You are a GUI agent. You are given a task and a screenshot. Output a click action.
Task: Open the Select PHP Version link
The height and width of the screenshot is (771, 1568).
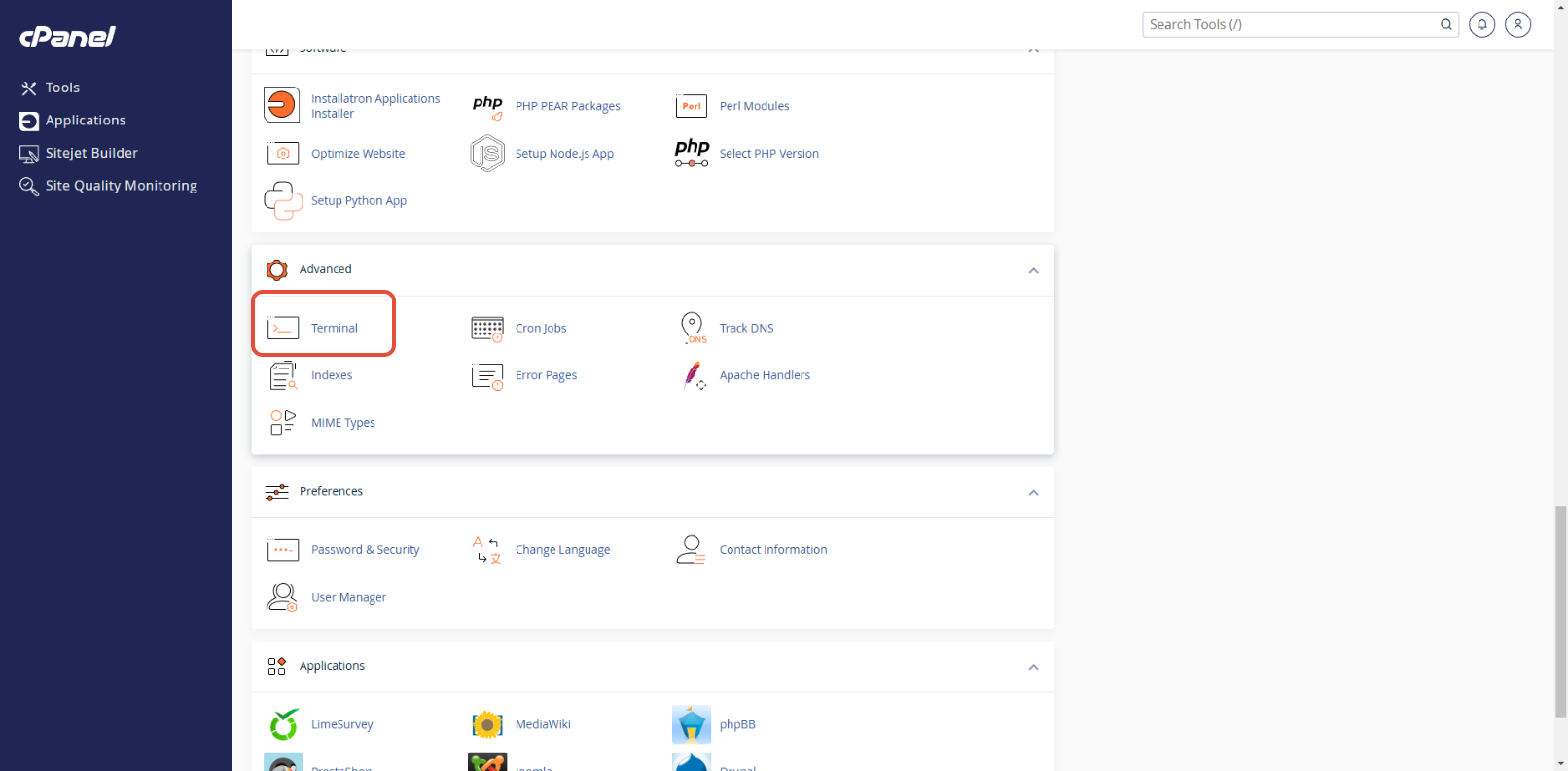[x=769, y=154]
